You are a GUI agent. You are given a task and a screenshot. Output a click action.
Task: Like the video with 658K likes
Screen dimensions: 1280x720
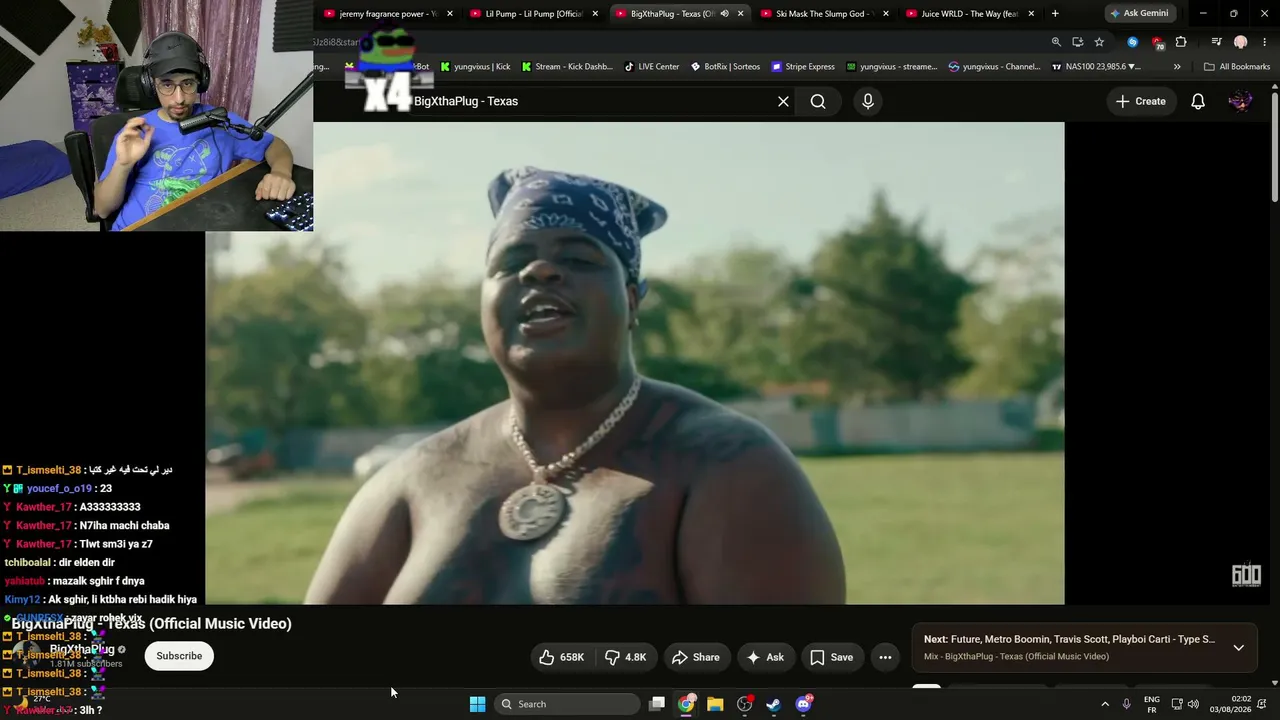pos(561,657)
